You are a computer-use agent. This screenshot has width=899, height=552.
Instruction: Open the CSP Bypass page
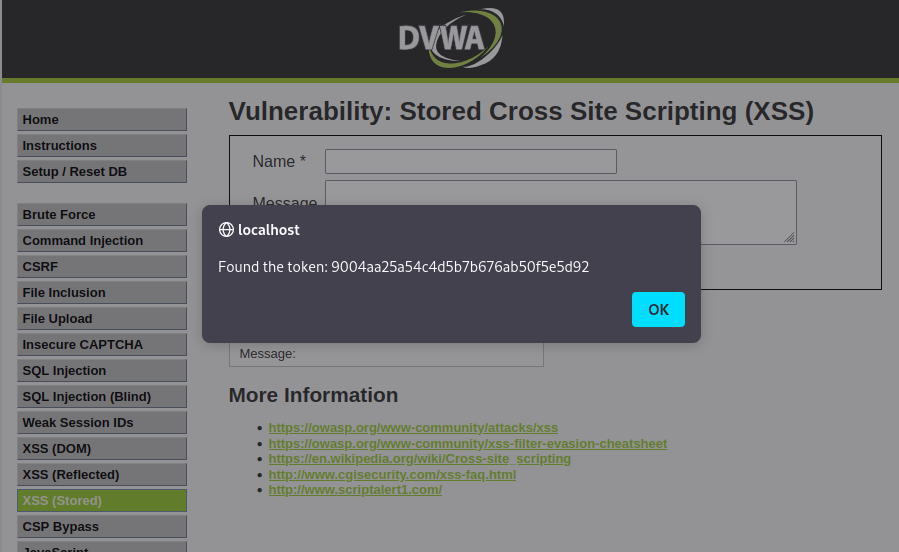[101, 526]
